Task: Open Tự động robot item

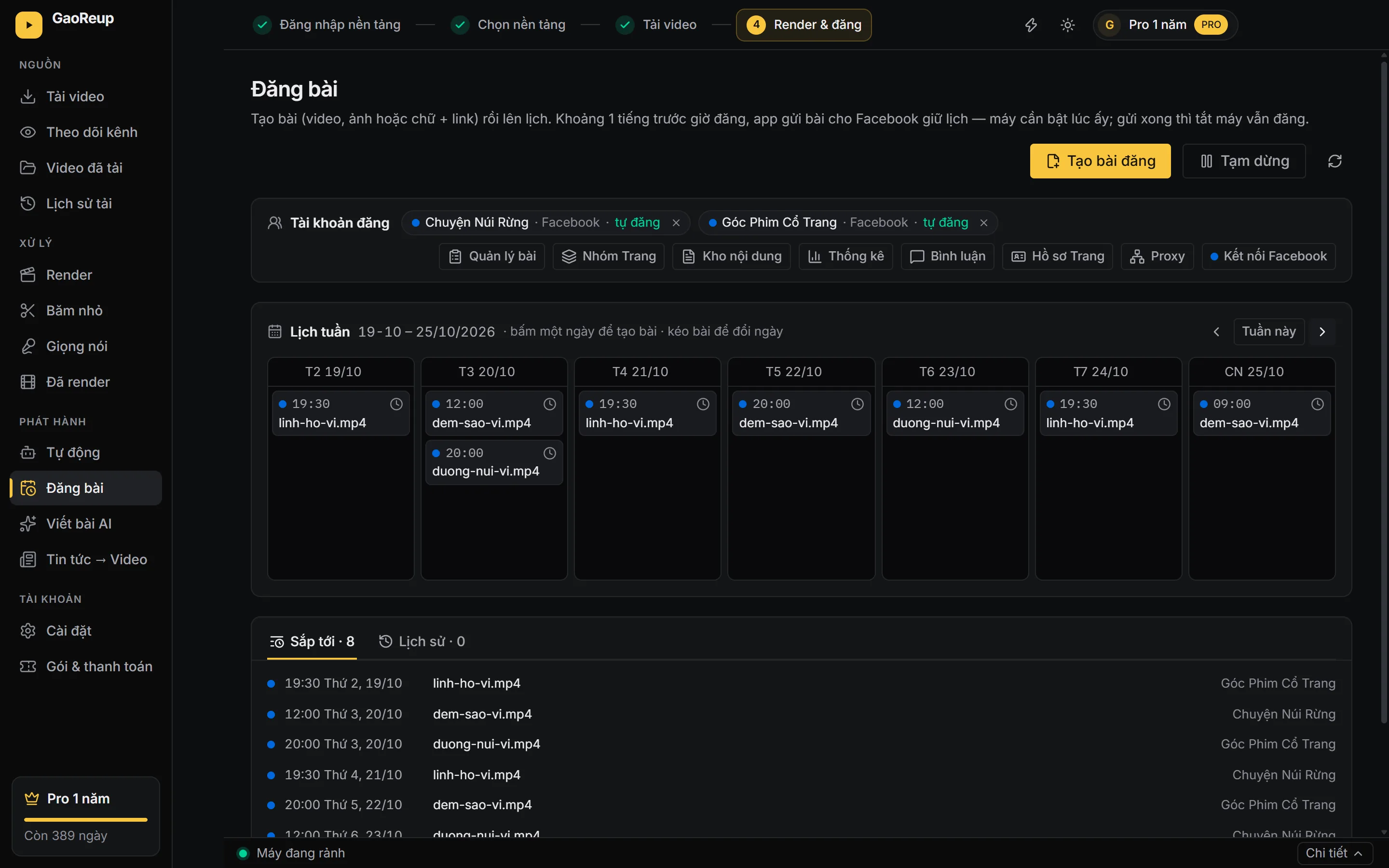Action: point(85,452)
